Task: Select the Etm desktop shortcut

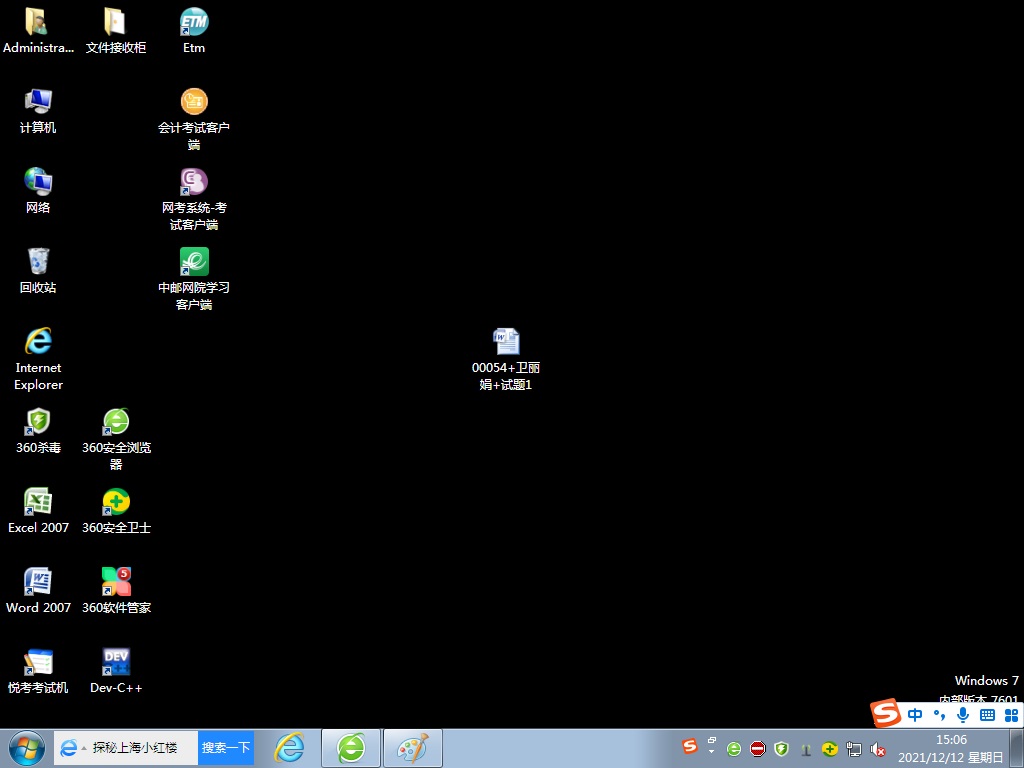Action: 194,23
